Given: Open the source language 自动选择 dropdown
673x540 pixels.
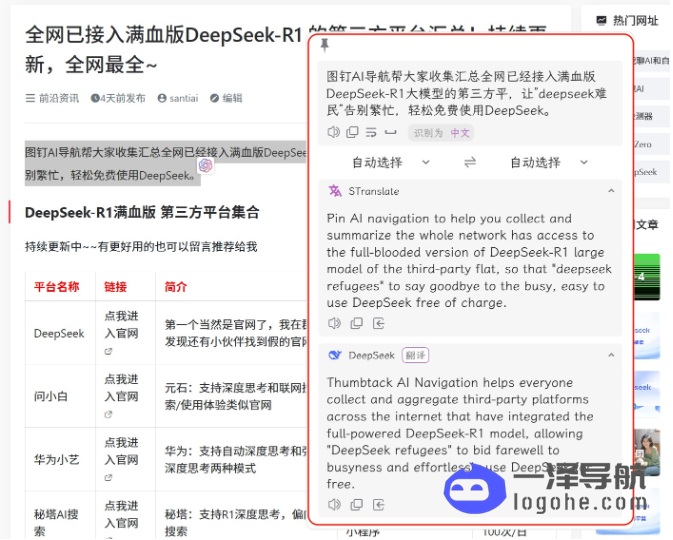Looking at the screenshot, I should coord(390,162).
